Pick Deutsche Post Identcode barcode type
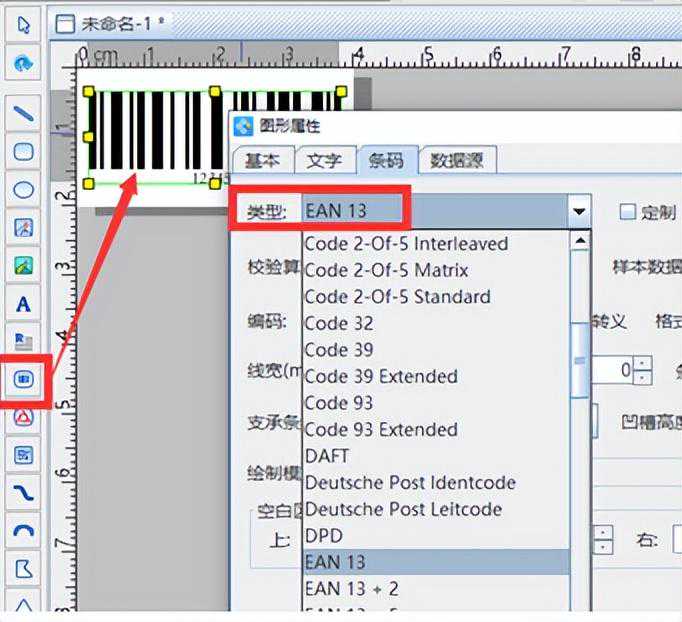682x622 pixels. (x=410, y=482)
